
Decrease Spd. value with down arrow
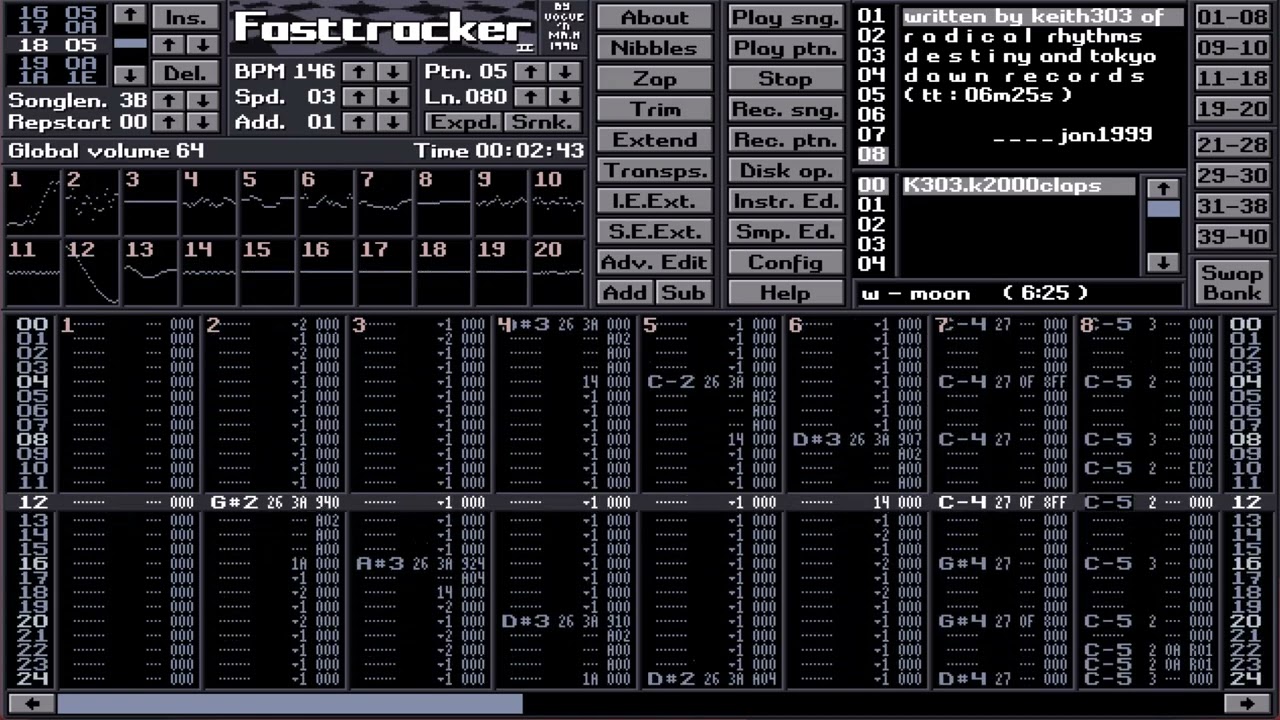[x=394, y=97]
